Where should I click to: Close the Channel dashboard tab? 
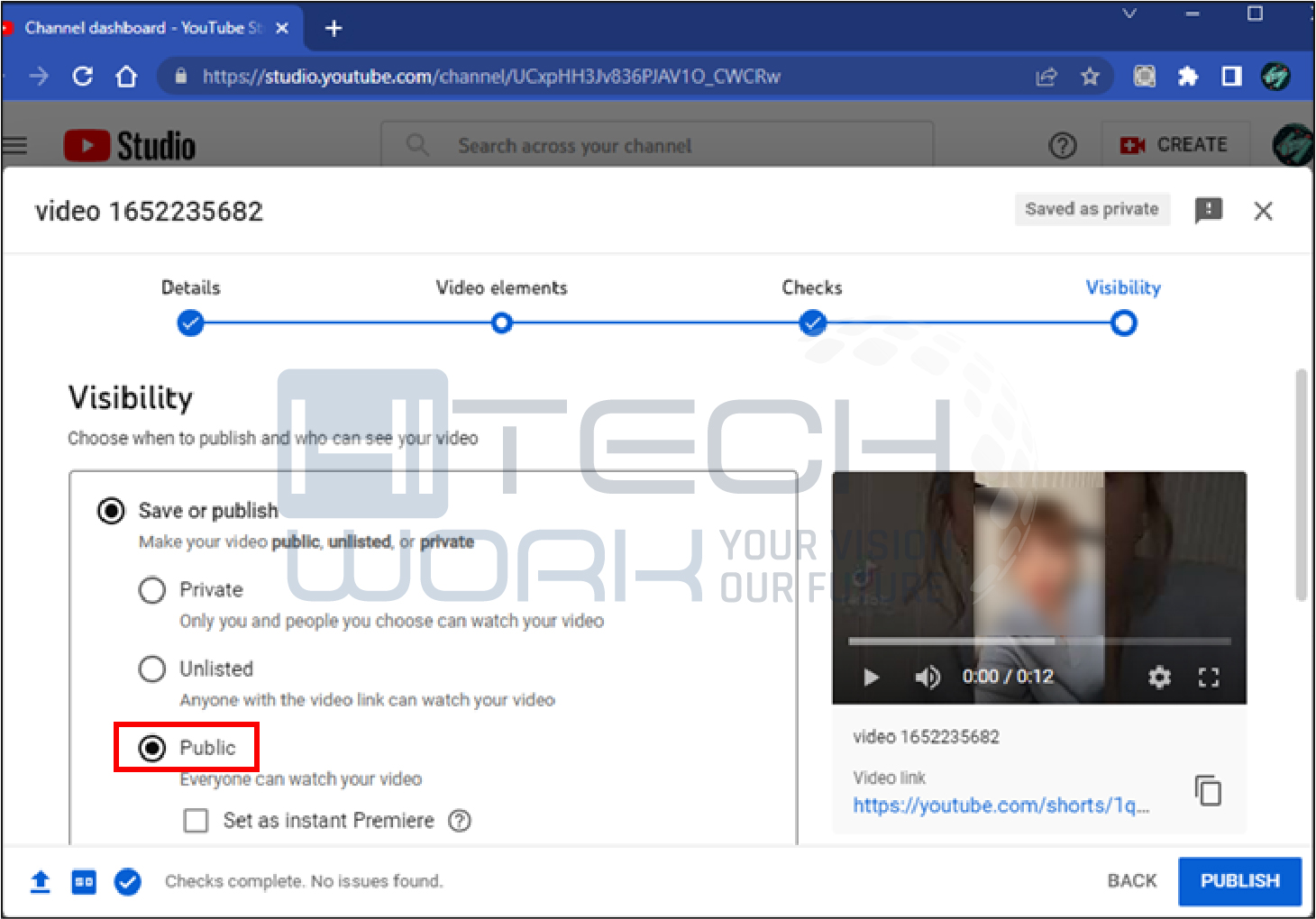[x=282, y=28]
